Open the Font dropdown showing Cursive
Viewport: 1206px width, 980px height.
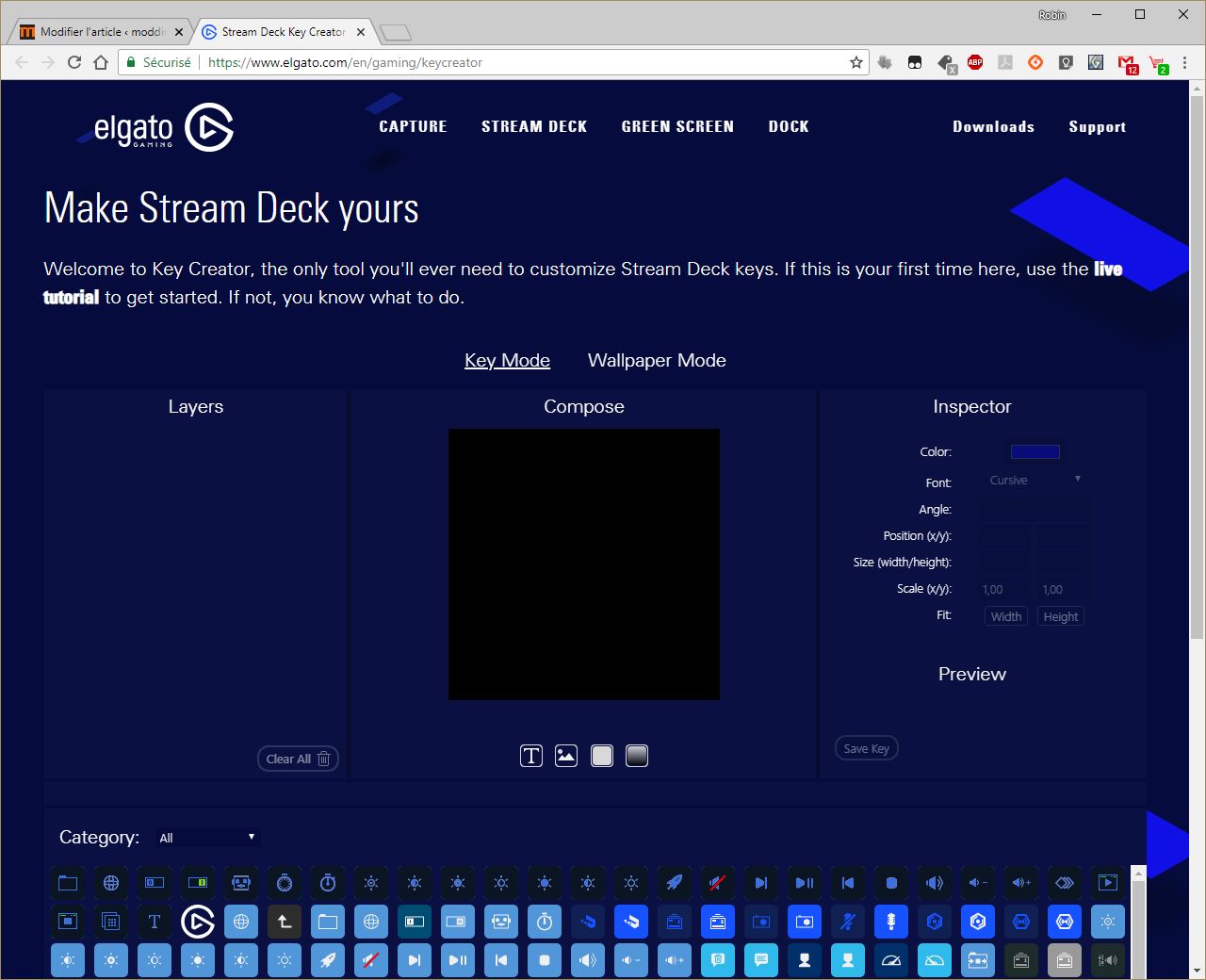coord(1035,481)
